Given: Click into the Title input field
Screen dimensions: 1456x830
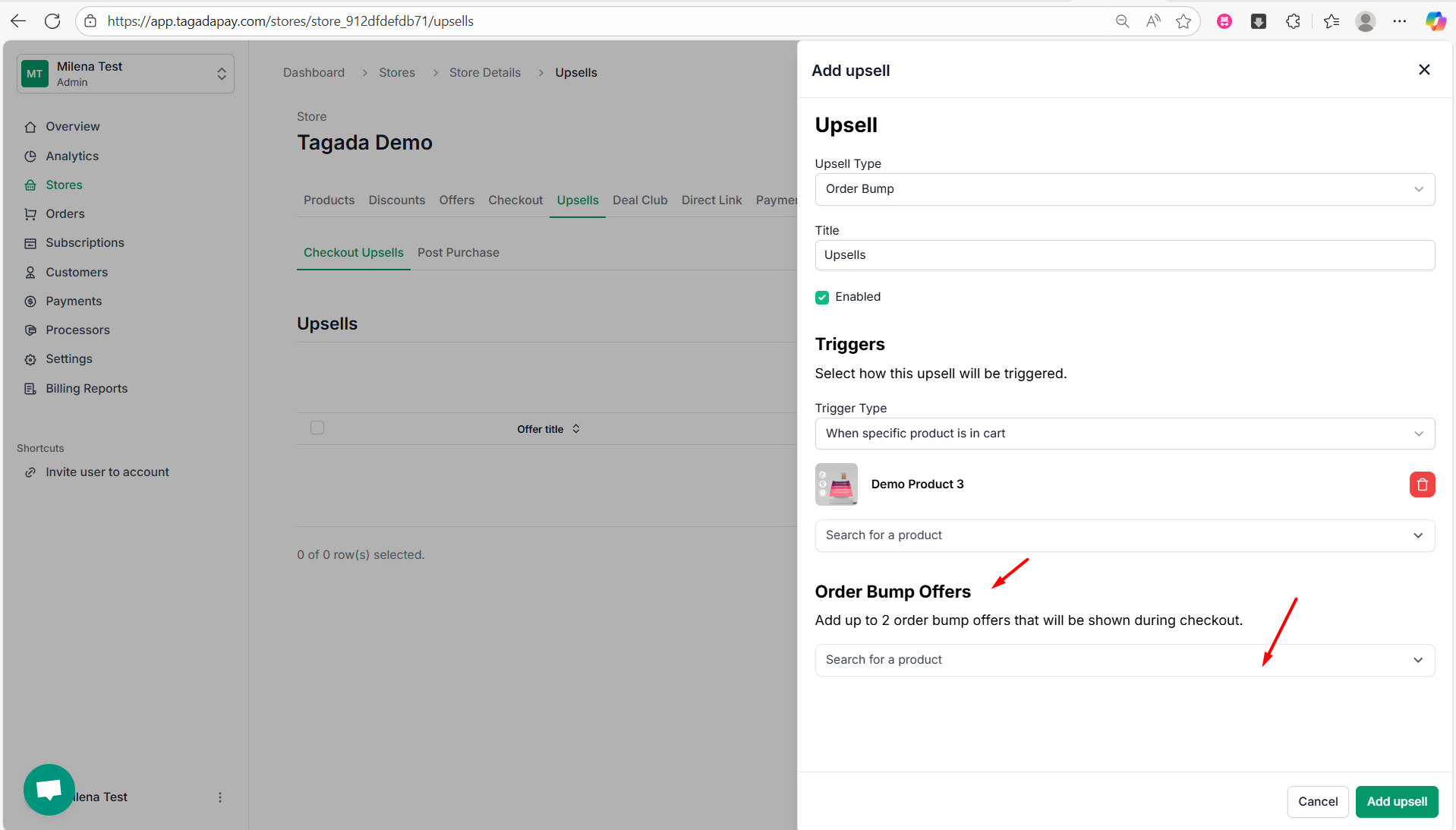Looking at the screenshot, I should coord(1124,255).
